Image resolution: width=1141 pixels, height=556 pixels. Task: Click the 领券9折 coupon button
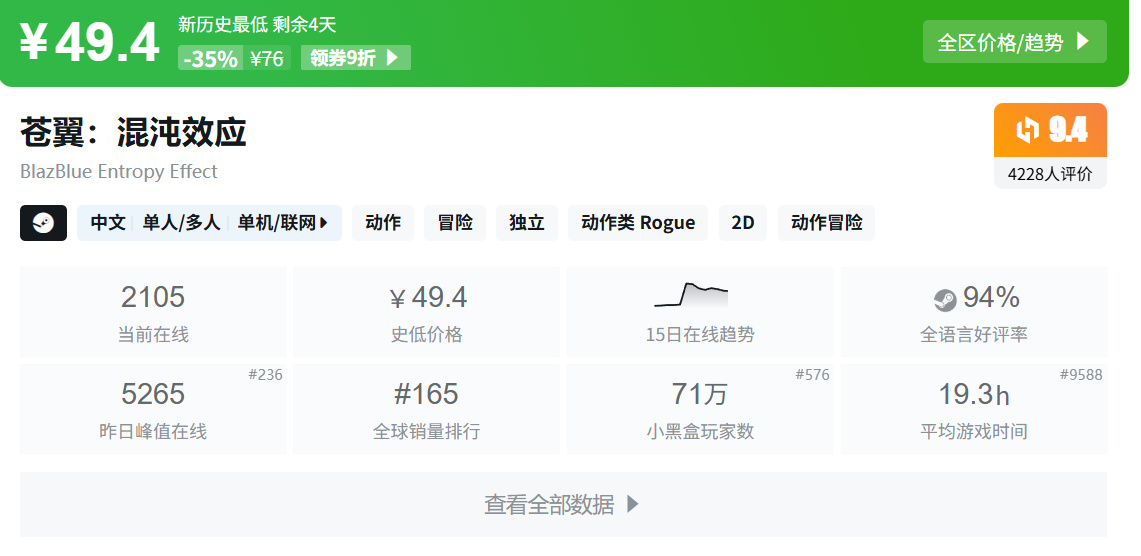click(356, 57)
